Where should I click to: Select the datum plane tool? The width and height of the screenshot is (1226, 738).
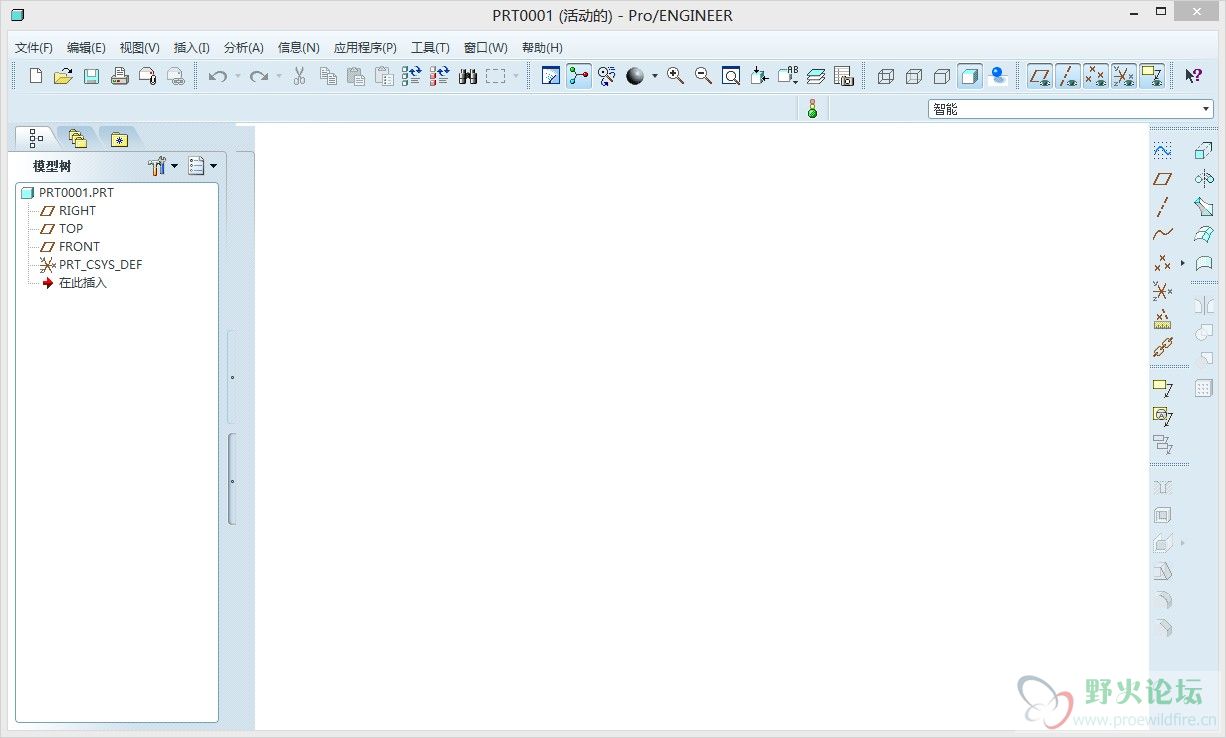[1162, 179]
